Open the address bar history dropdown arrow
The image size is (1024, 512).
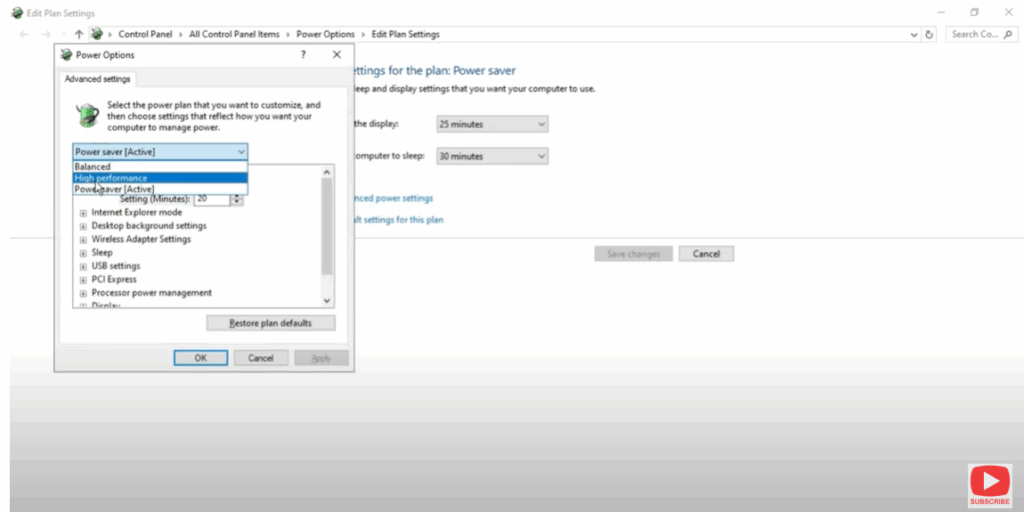[914, 34]
